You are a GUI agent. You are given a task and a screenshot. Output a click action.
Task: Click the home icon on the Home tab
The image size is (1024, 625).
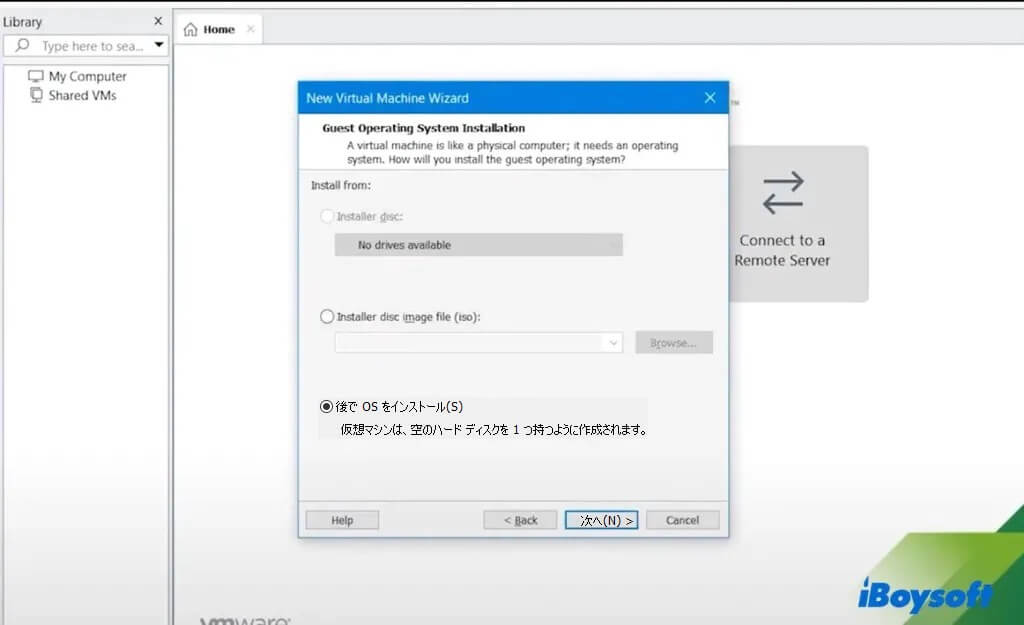(x=191, y=29)
